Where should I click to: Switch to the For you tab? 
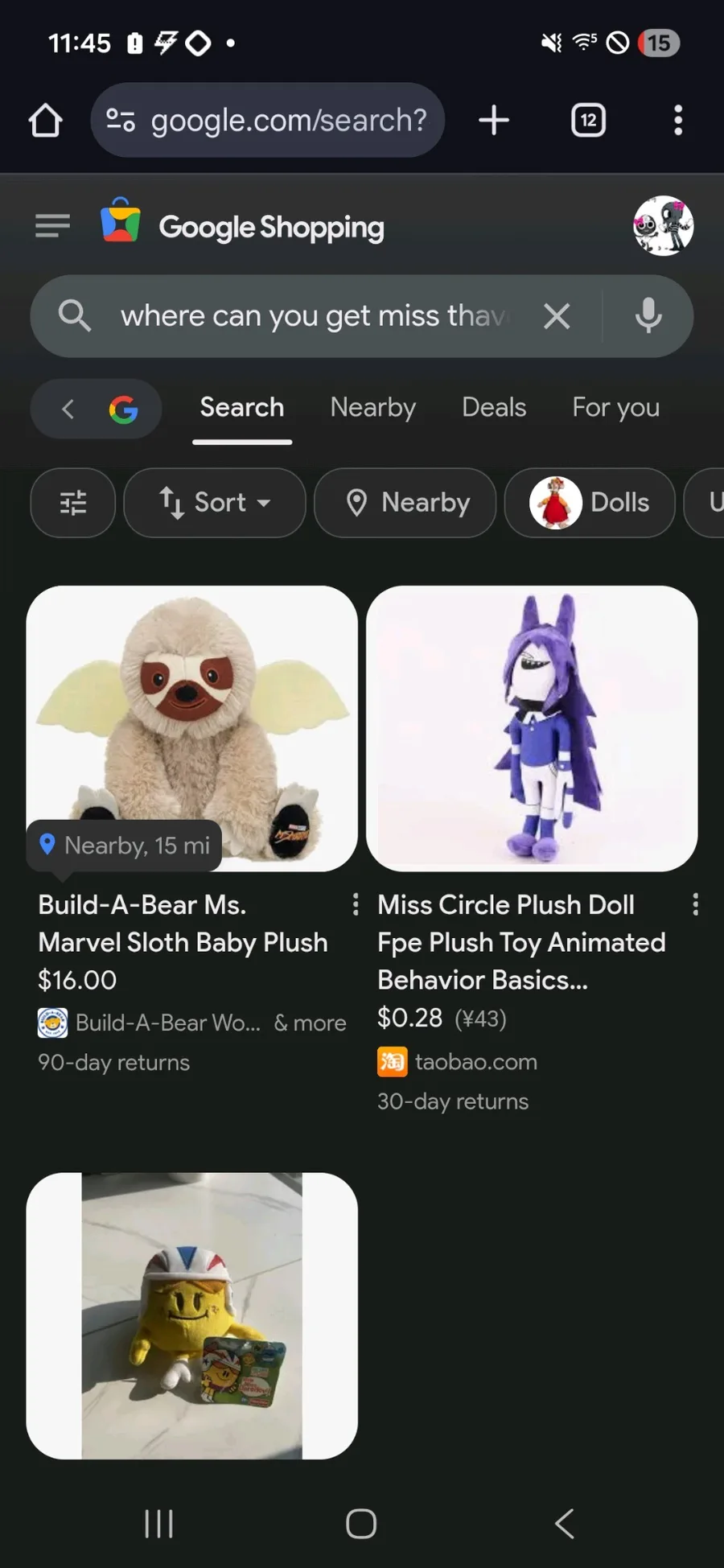[615, 408]
